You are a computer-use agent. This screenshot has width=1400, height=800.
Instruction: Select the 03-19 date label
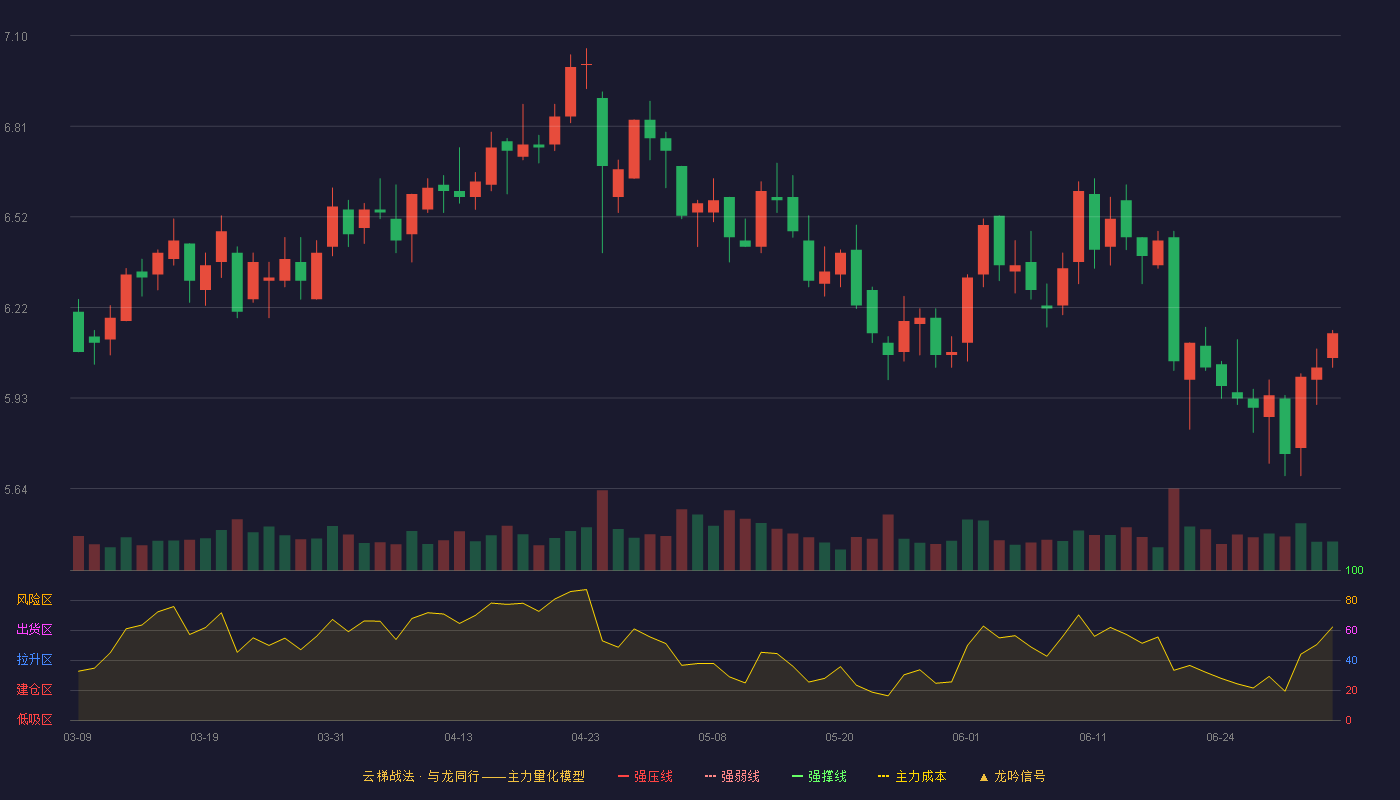tap(205, 737)
